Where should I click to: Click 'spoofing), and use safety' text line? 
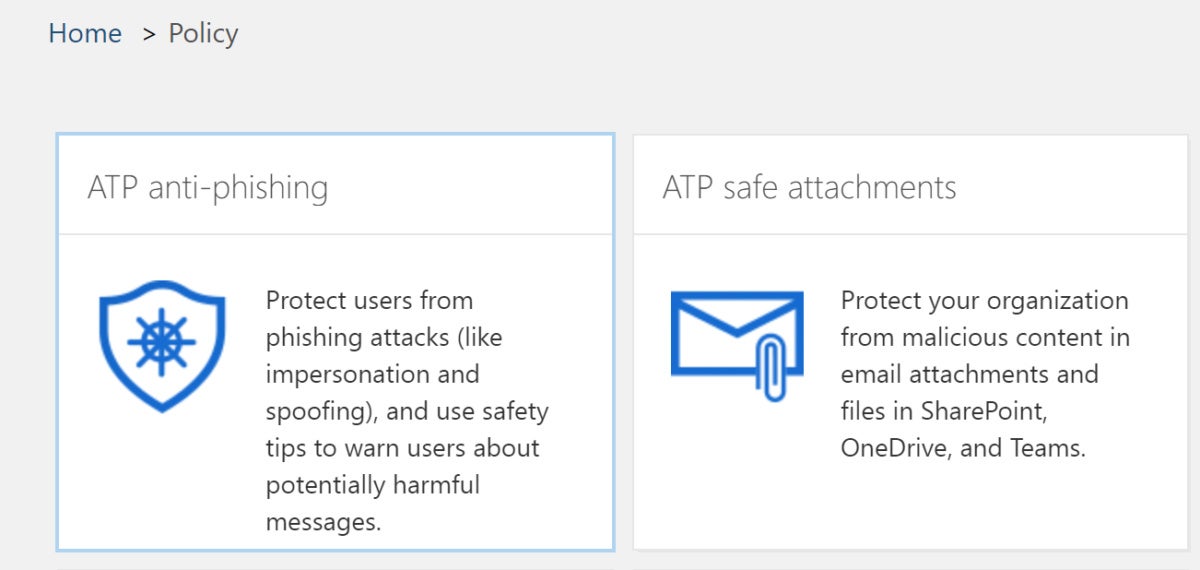coord(407,411)
